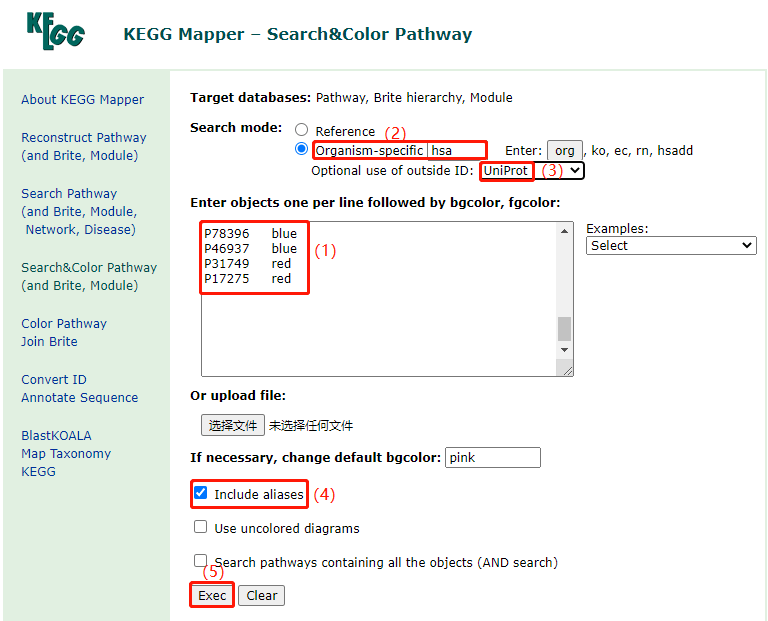This screenshot has width=768, height=621.
Task: Click the Clear button
Action: 262,595
